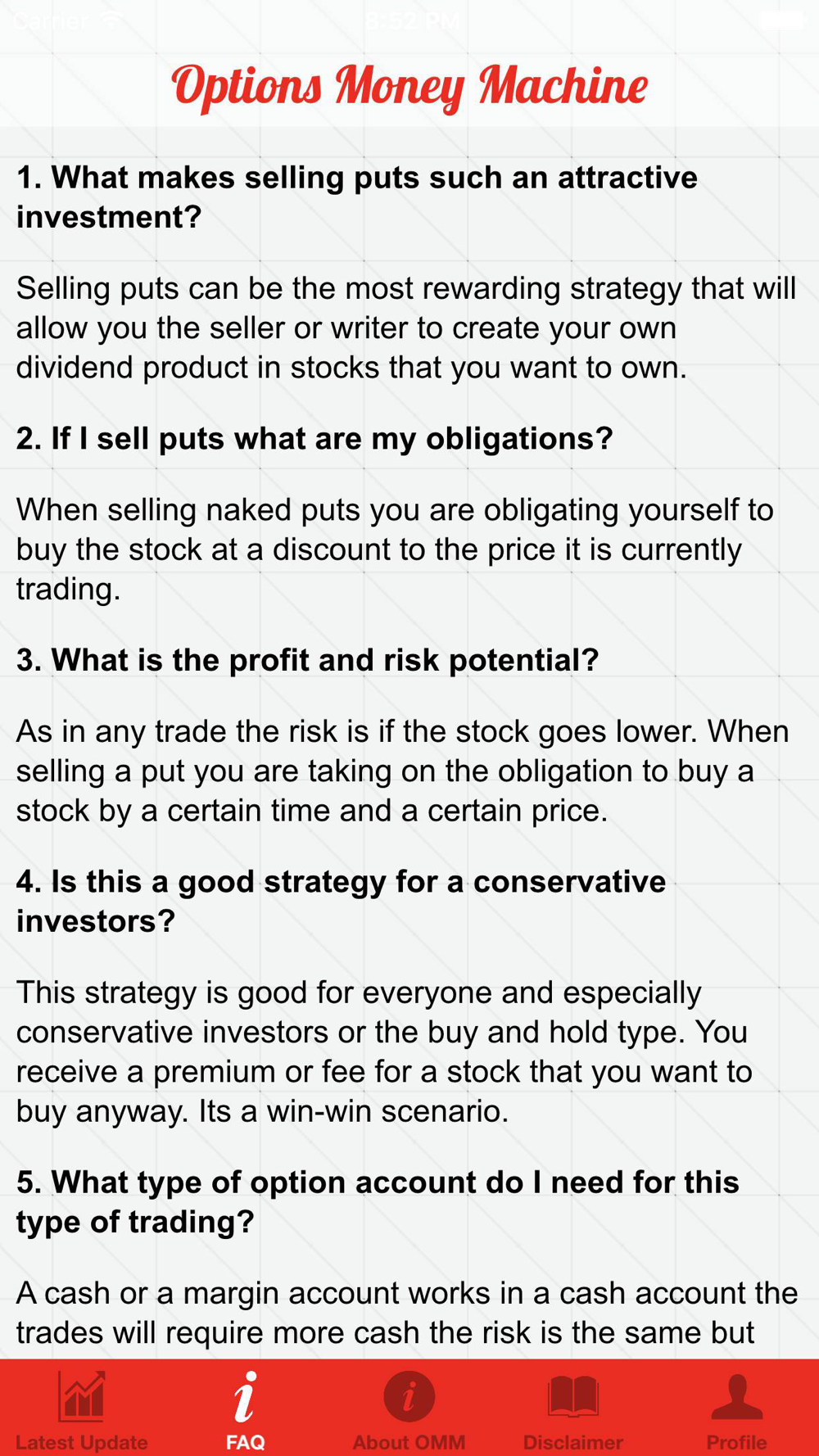This screenshot has width=819, height=1456.
Task: Open the Profile person icon
Action: [x=737, y=1397]
